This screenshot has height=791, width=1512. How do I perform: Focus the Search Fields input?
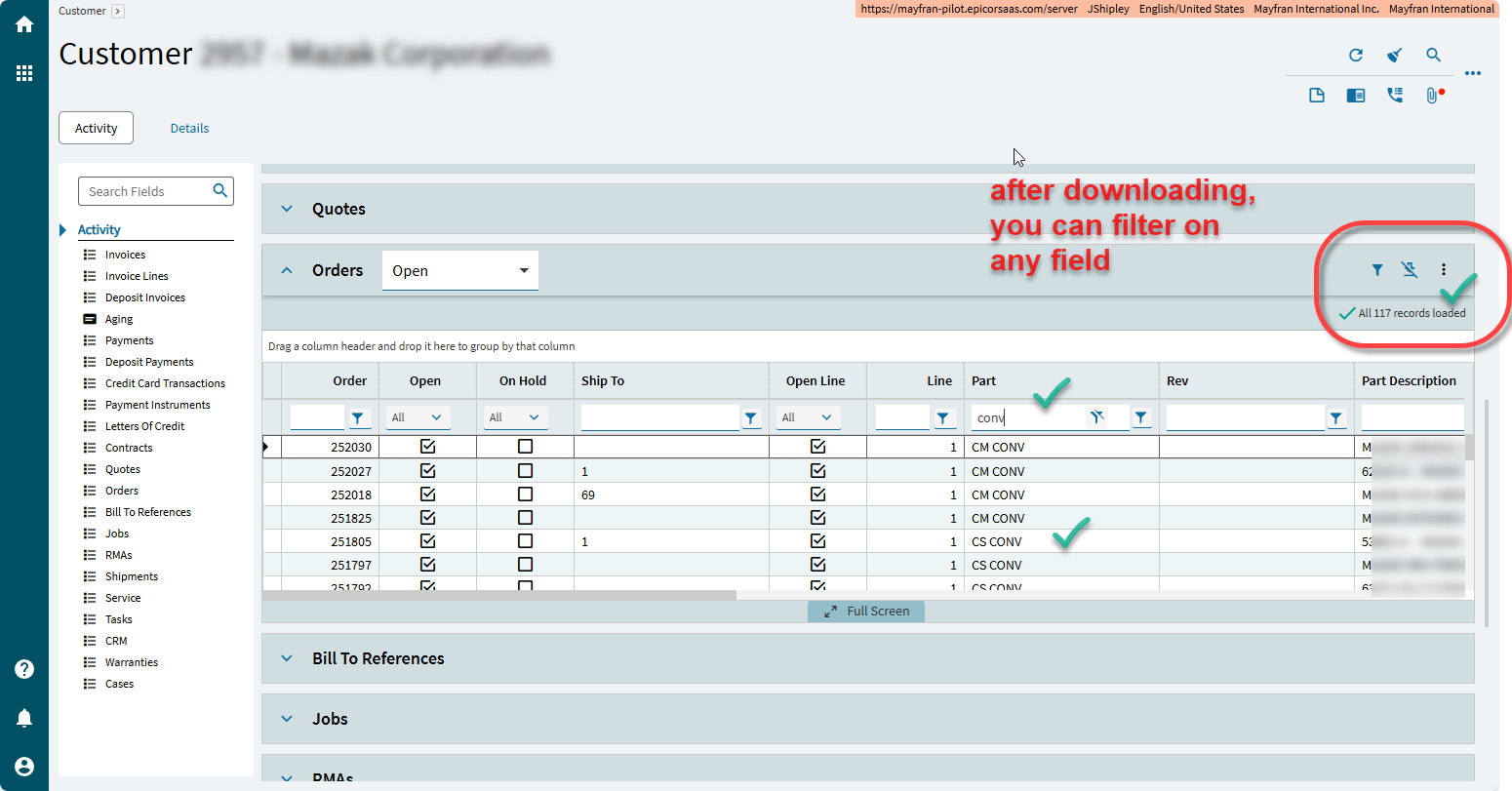tap(146, 191)
